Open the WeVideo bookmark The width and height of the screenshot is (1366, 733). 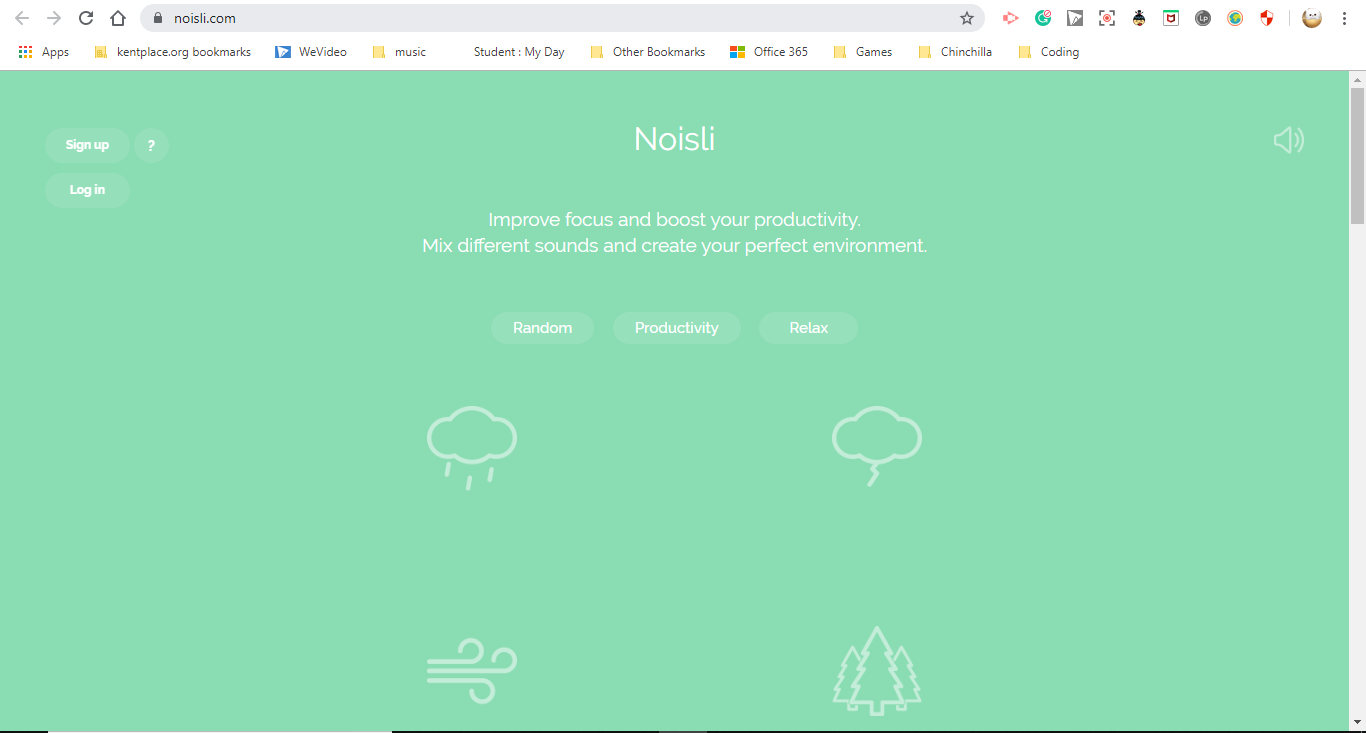pos(311,52)
